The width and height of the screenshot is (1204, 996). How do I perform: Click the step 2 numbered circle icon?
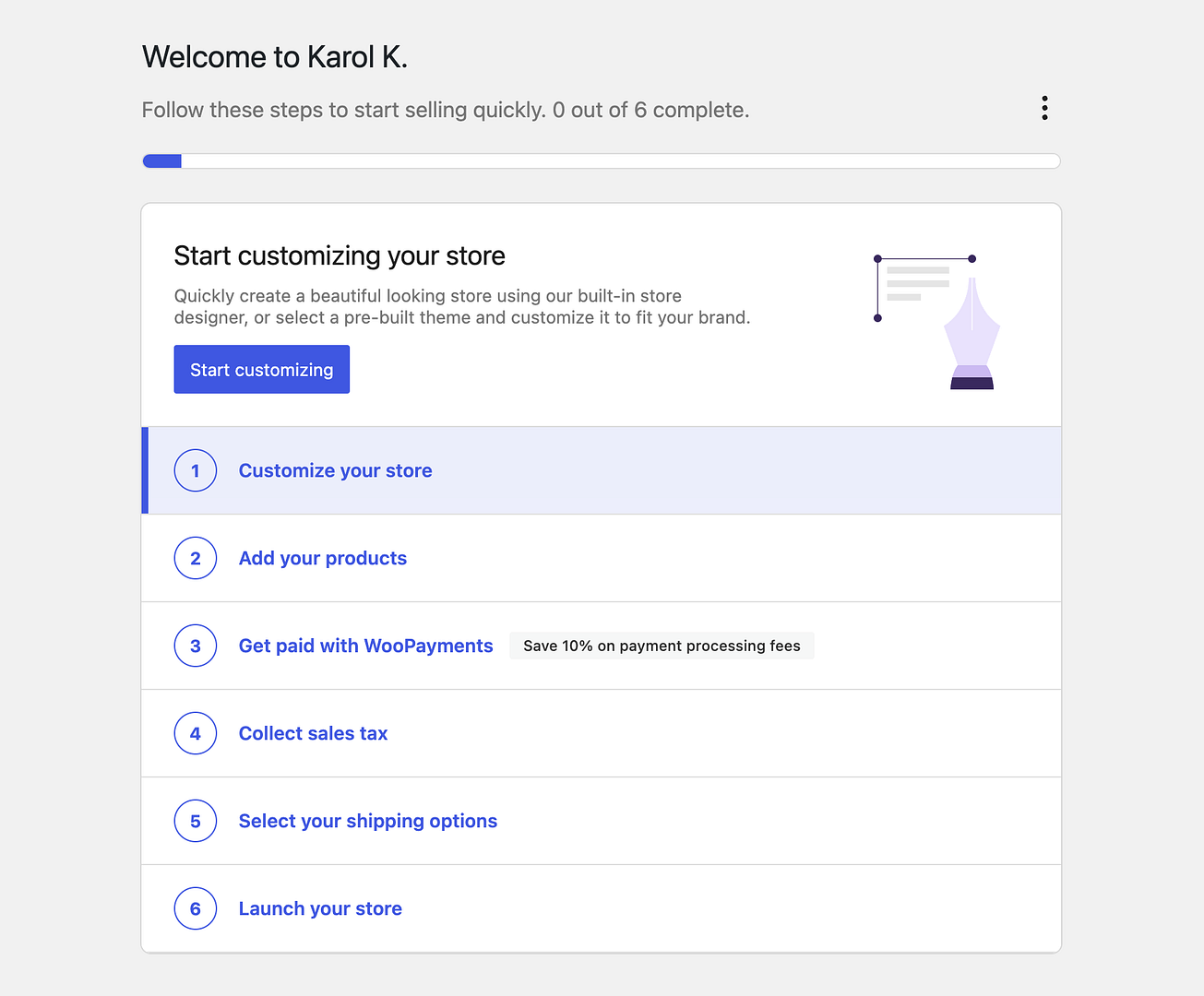pos(195,558)
